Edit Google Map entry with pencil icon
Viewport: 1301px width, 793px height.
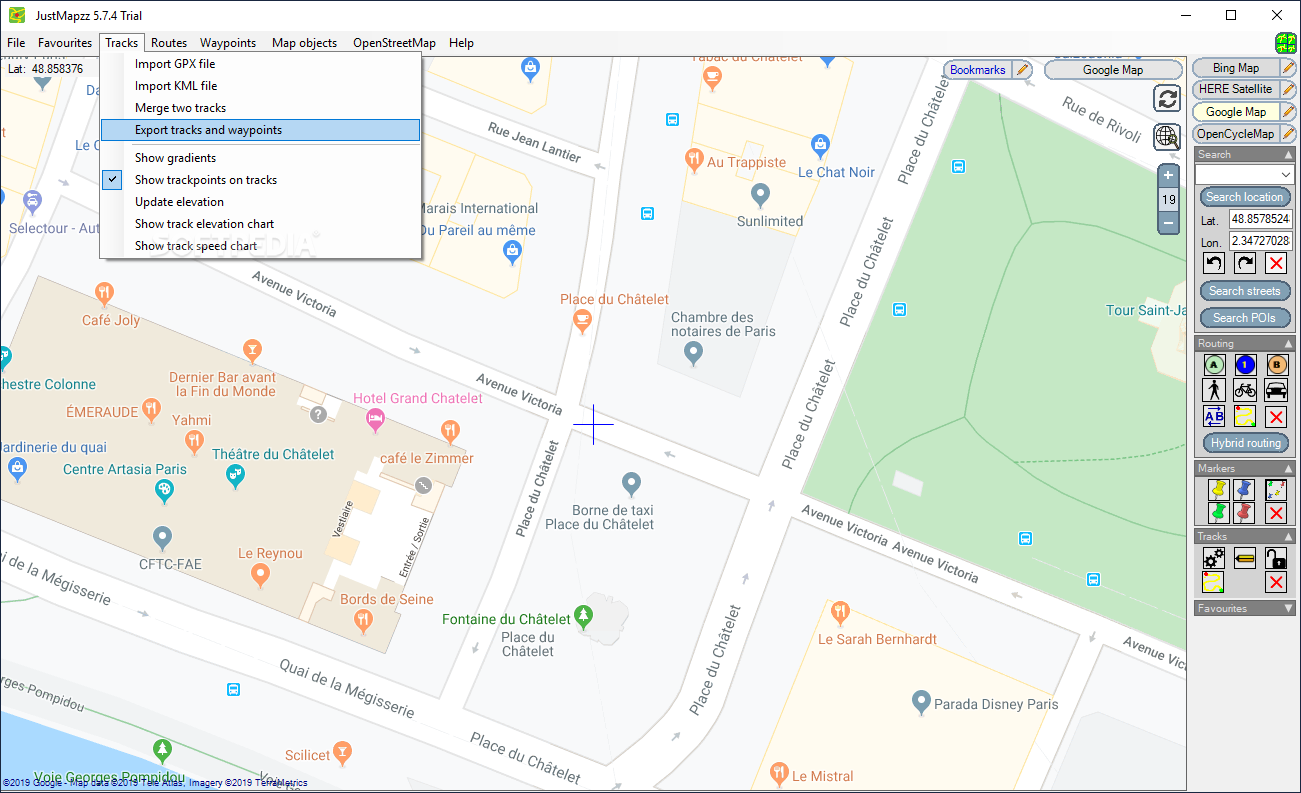click(1289, 112)
